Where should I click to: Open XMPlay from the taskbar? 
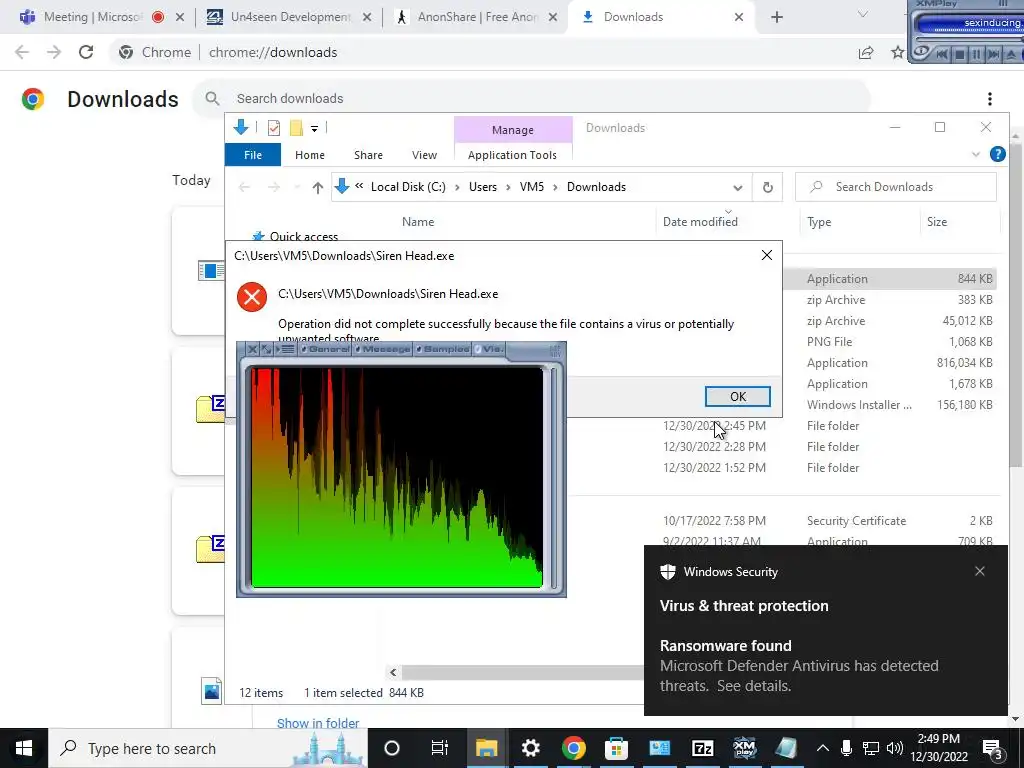click(x=744, y=748)
